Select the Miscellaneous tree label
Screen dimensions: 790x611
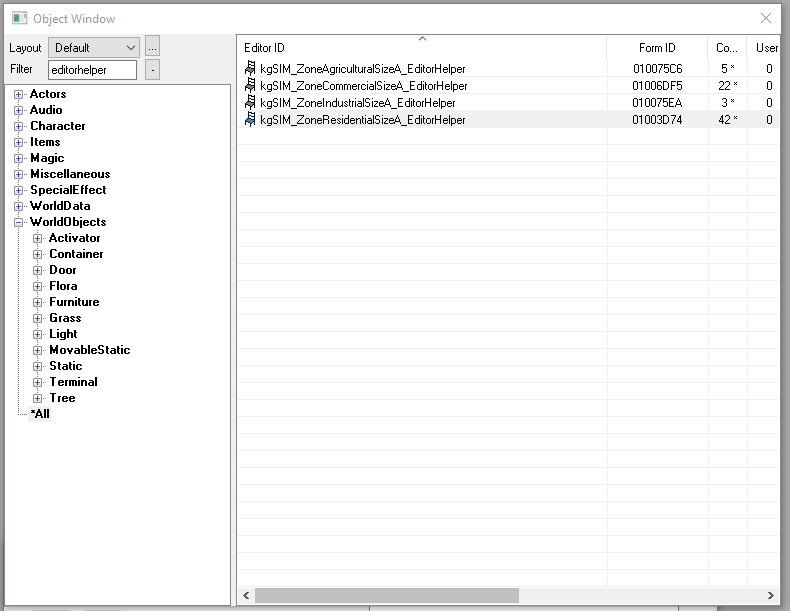[70, 174]
